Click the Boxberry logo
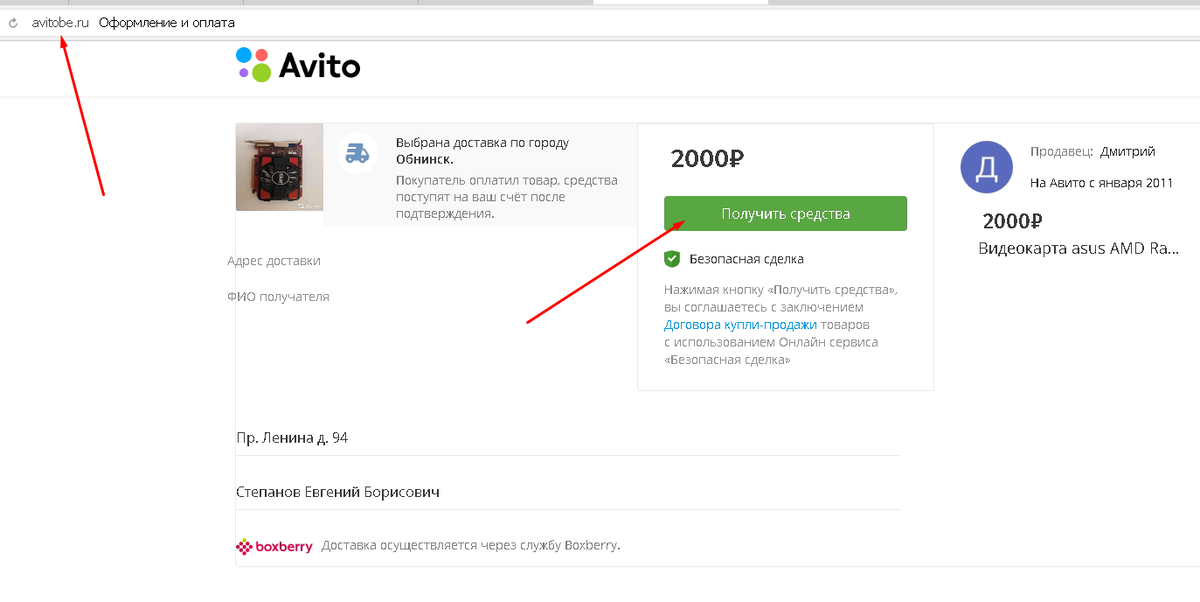 point(274,546)
